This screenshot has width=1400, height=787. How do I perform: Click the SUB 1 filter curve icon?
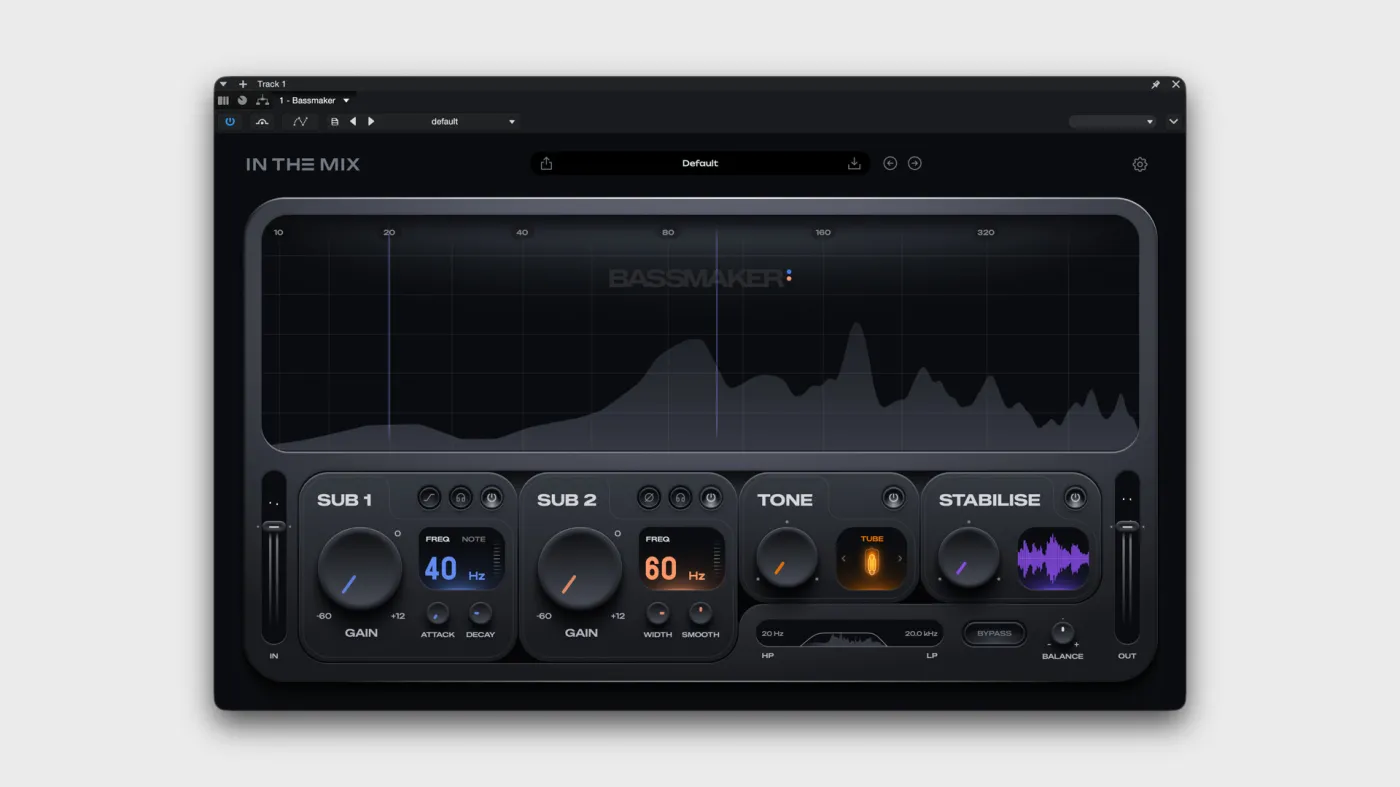(x=430, y=497)
